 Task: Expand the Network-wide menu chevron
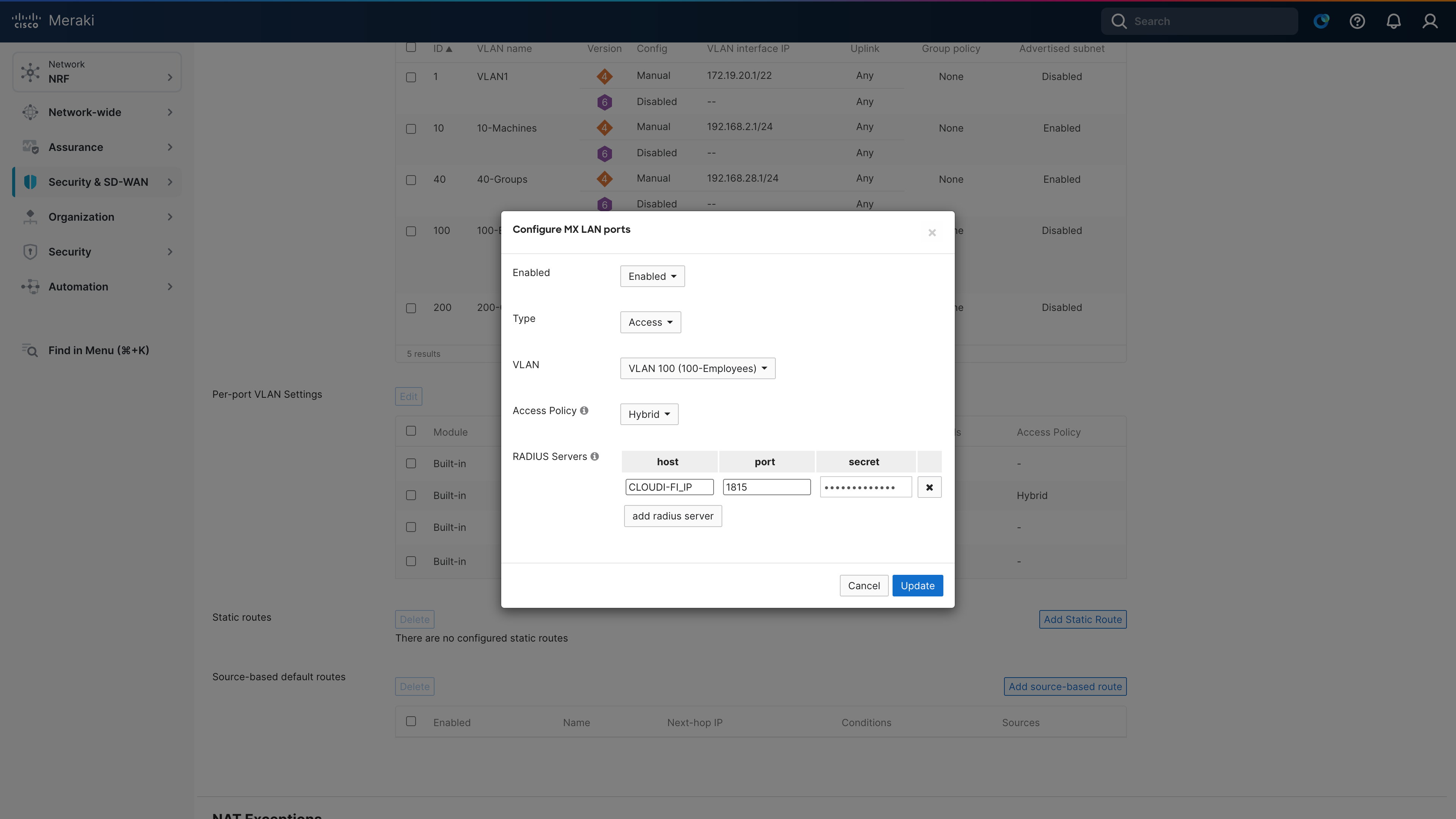pyautogui.click(x=169, y=112)
